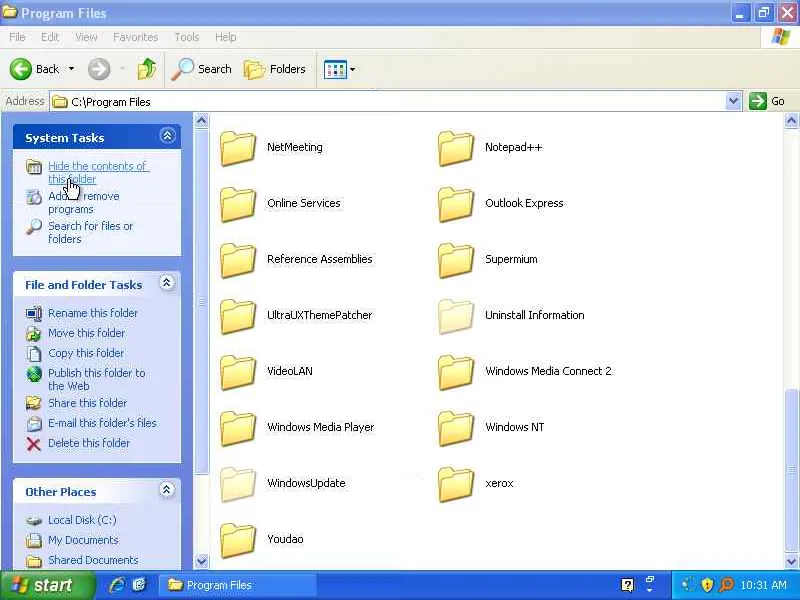The width and height of the screenshot is (800, 600).
Task: Select the VideoLAN folder icon
Action: point(238,372)
